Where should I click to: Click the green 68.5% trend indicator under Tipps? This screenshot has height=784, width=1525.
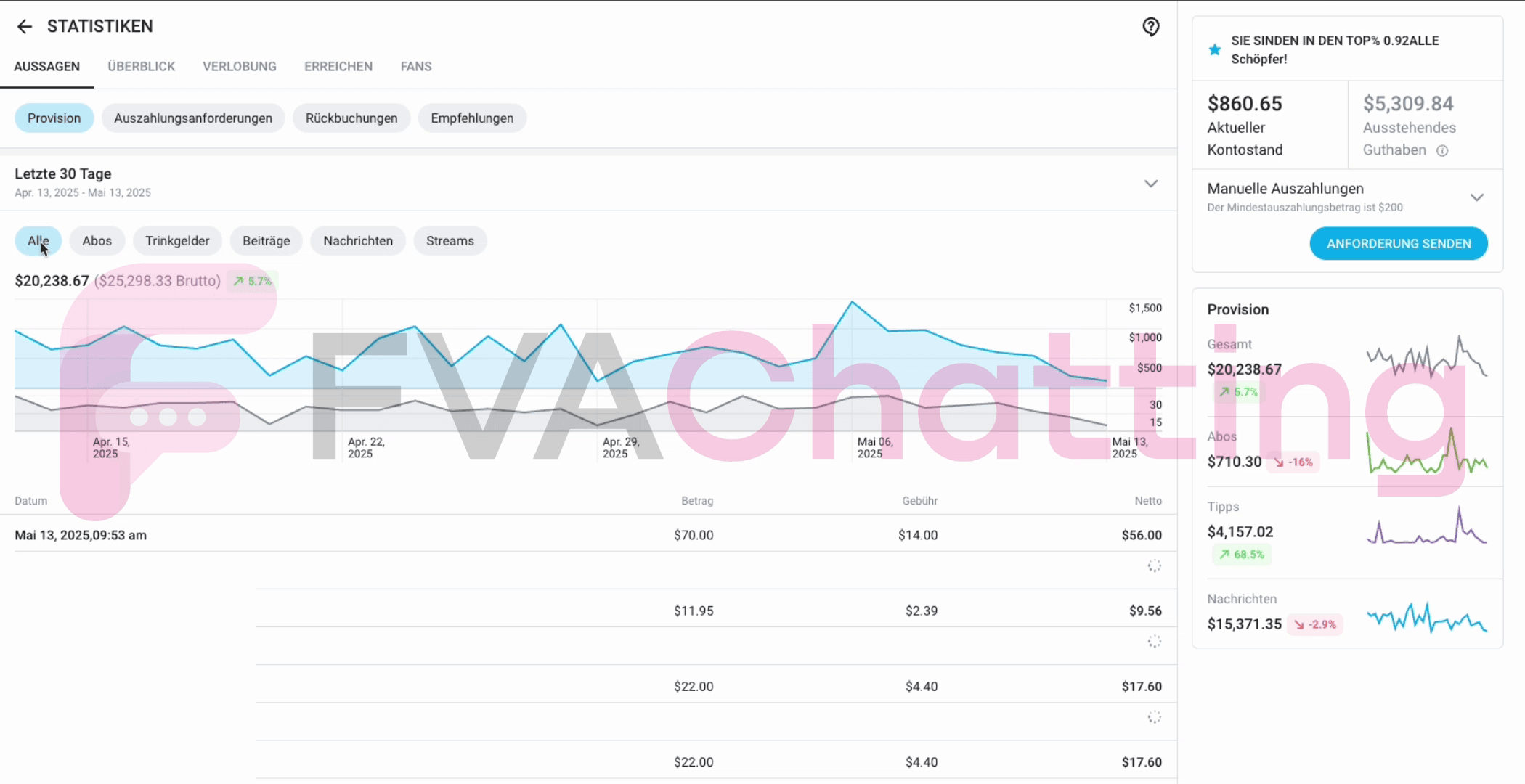point(1242,555)
